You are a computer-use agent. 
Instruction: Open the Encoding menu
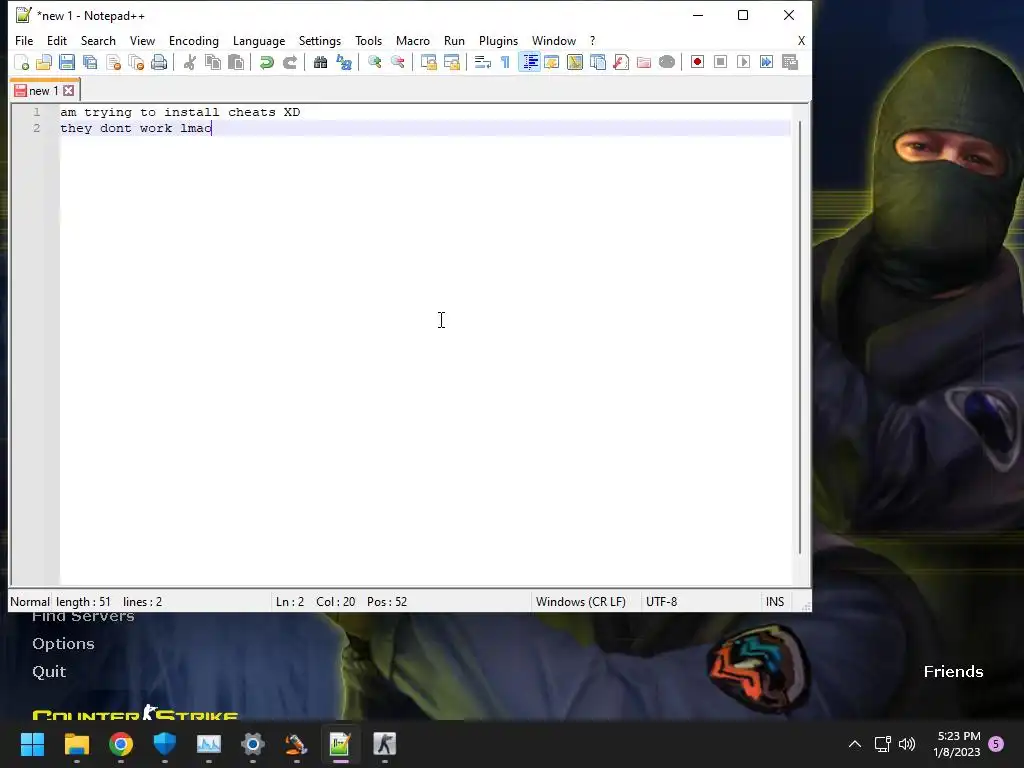[x=193, y=40]
